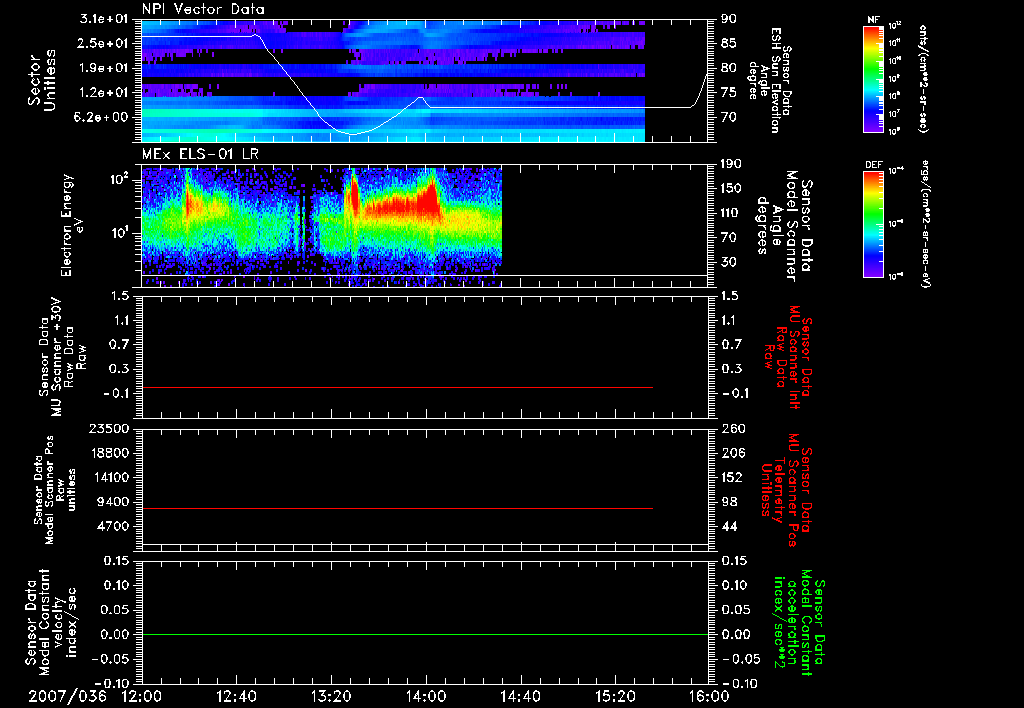Click the 1.9e+01 sector tick label
The height and width of the screenshot is (708, 1024).
coord(103,68)
